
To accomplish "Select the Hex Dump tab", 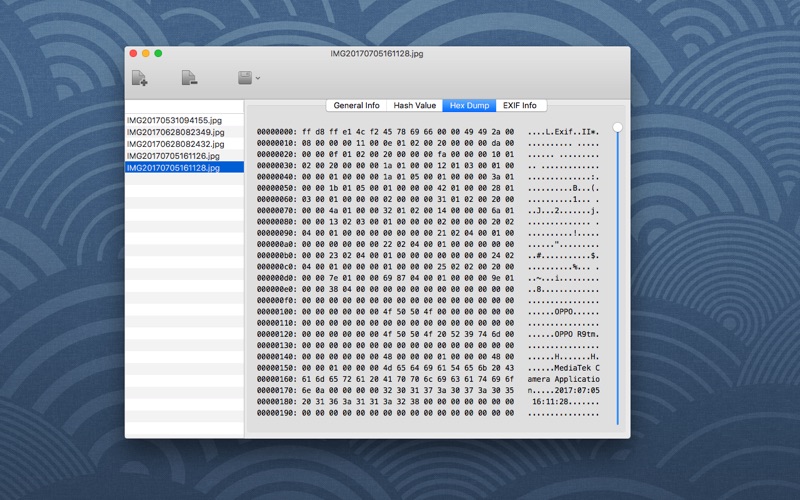I will 469,105.
